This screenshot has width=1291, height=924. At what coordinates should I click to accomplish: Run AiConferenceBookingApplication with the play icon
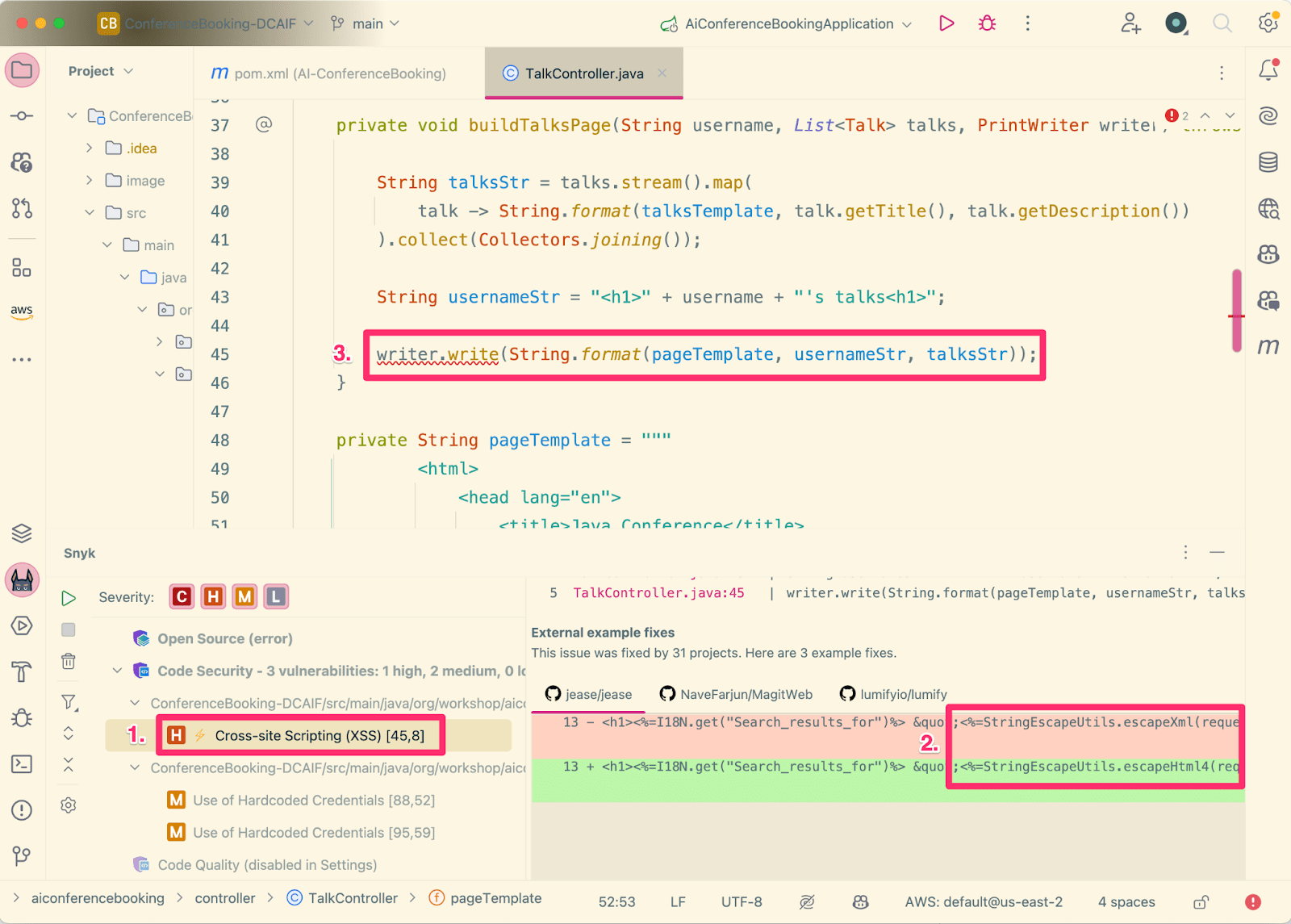946,23
